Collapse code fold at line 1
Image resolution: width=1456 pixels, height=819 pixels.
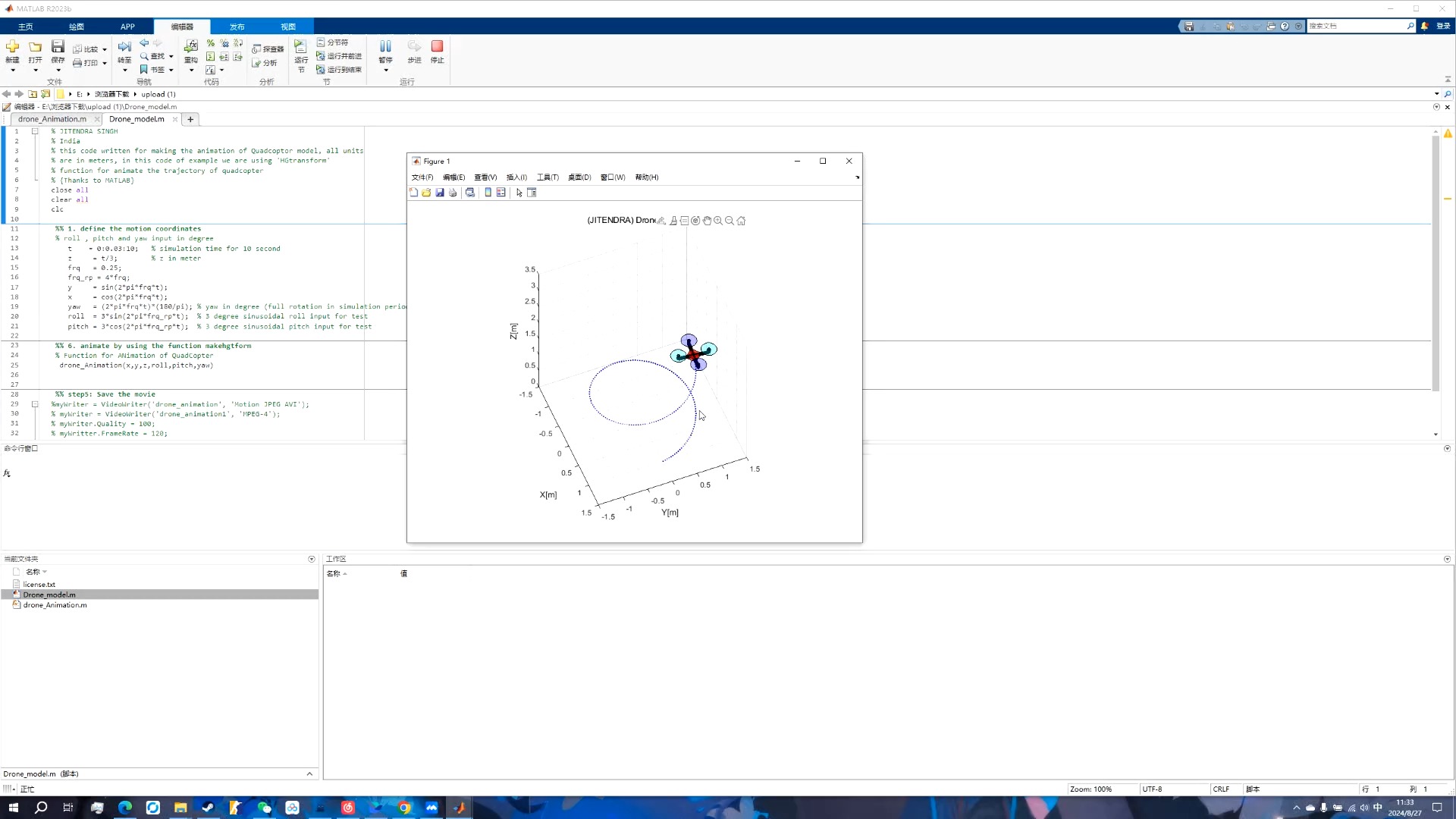point(35,131)
